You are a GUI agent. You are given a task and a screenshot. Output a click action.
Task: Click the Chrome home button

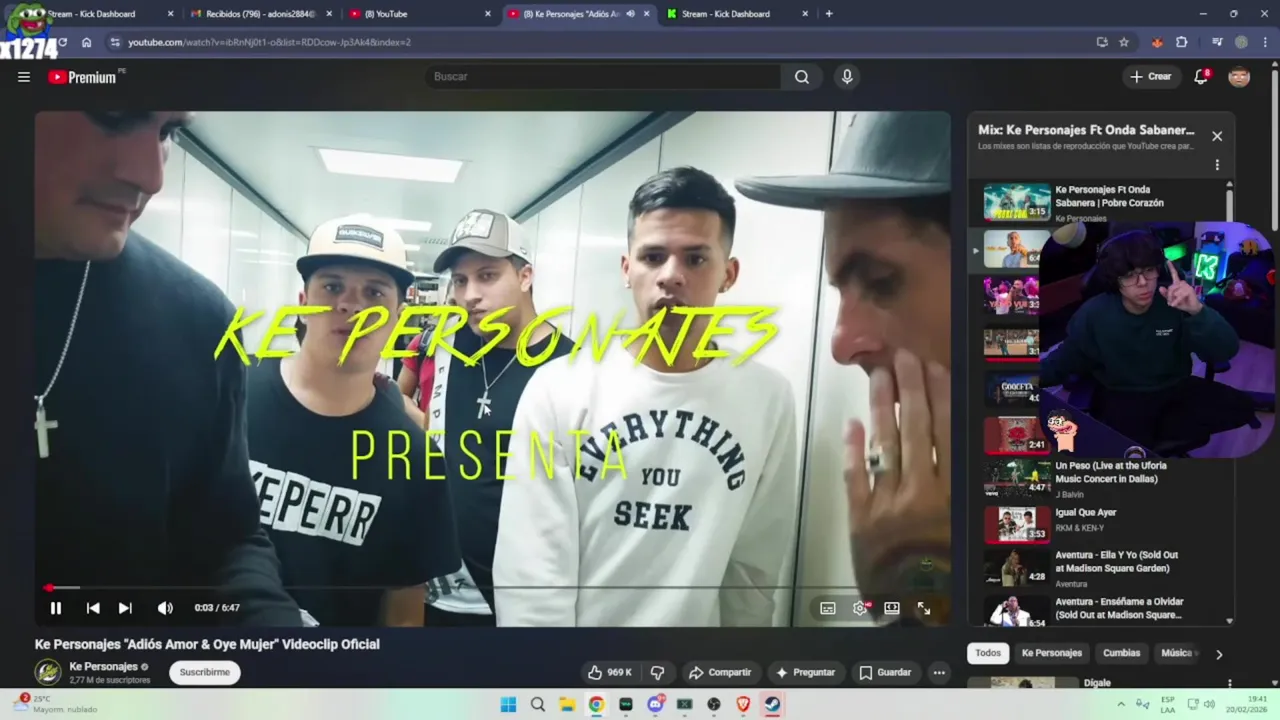[x=87, y=42]
